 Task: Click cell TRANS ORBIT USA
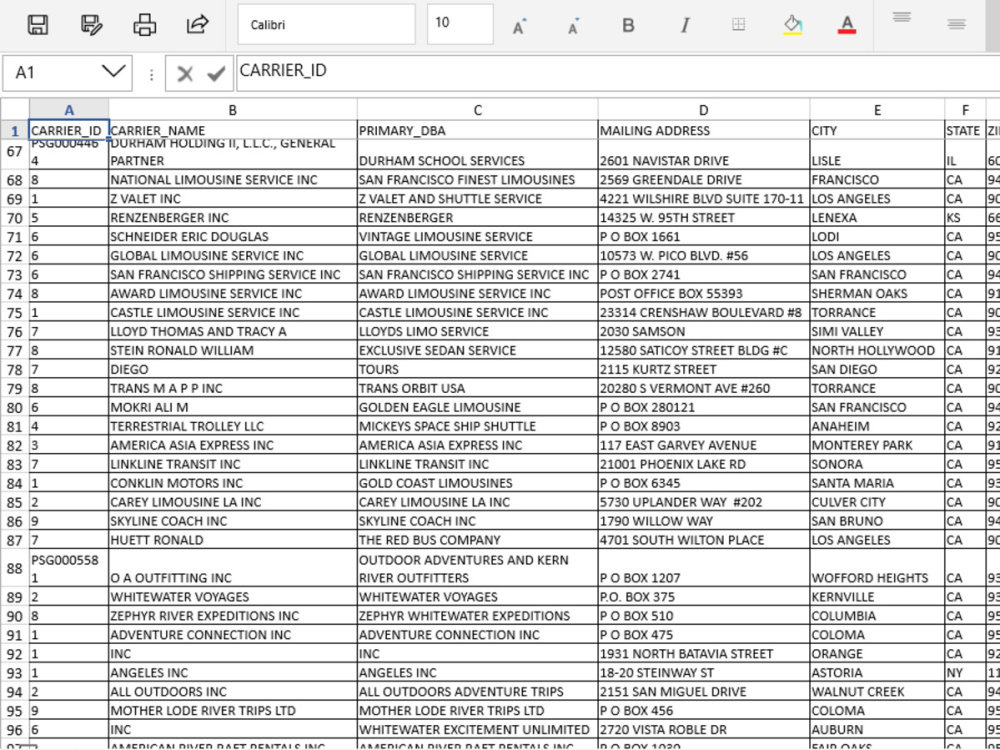click(478, 388)
